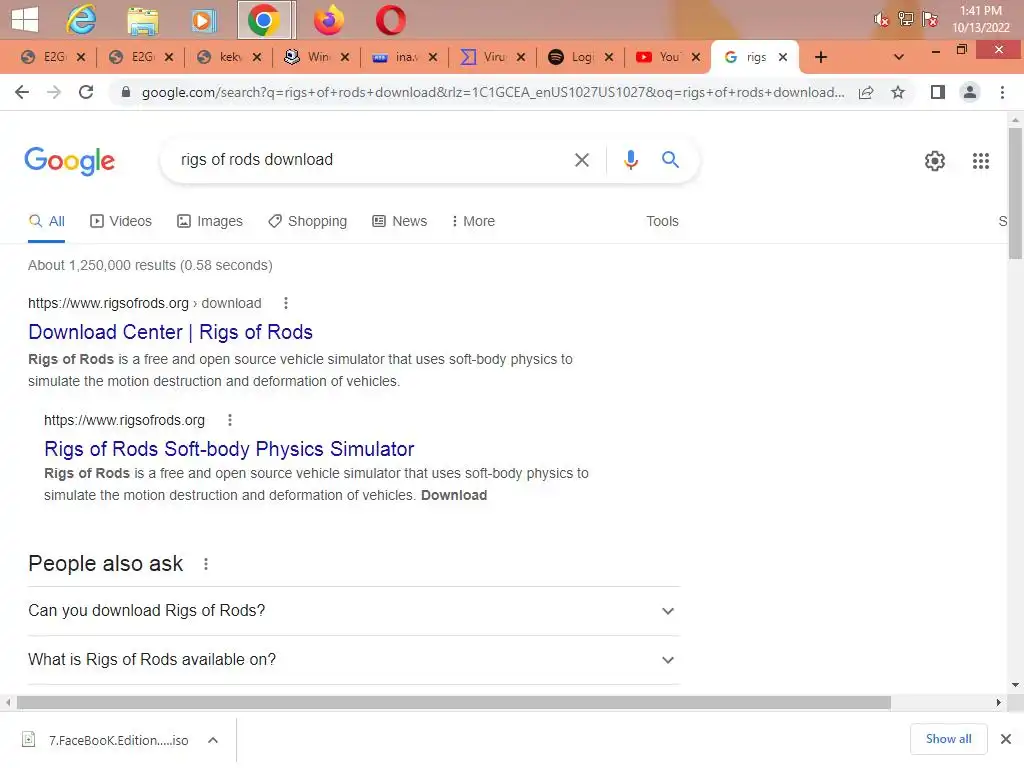Viewport: 1024px width, 768px height.
Task: Go back to the previous page
Action: [x=22, y=92]
